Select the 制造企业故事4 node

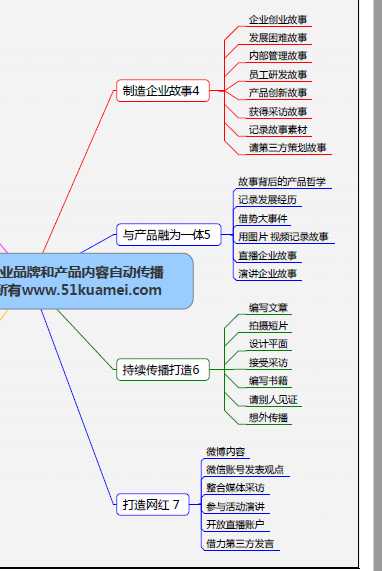click(163, 90)
